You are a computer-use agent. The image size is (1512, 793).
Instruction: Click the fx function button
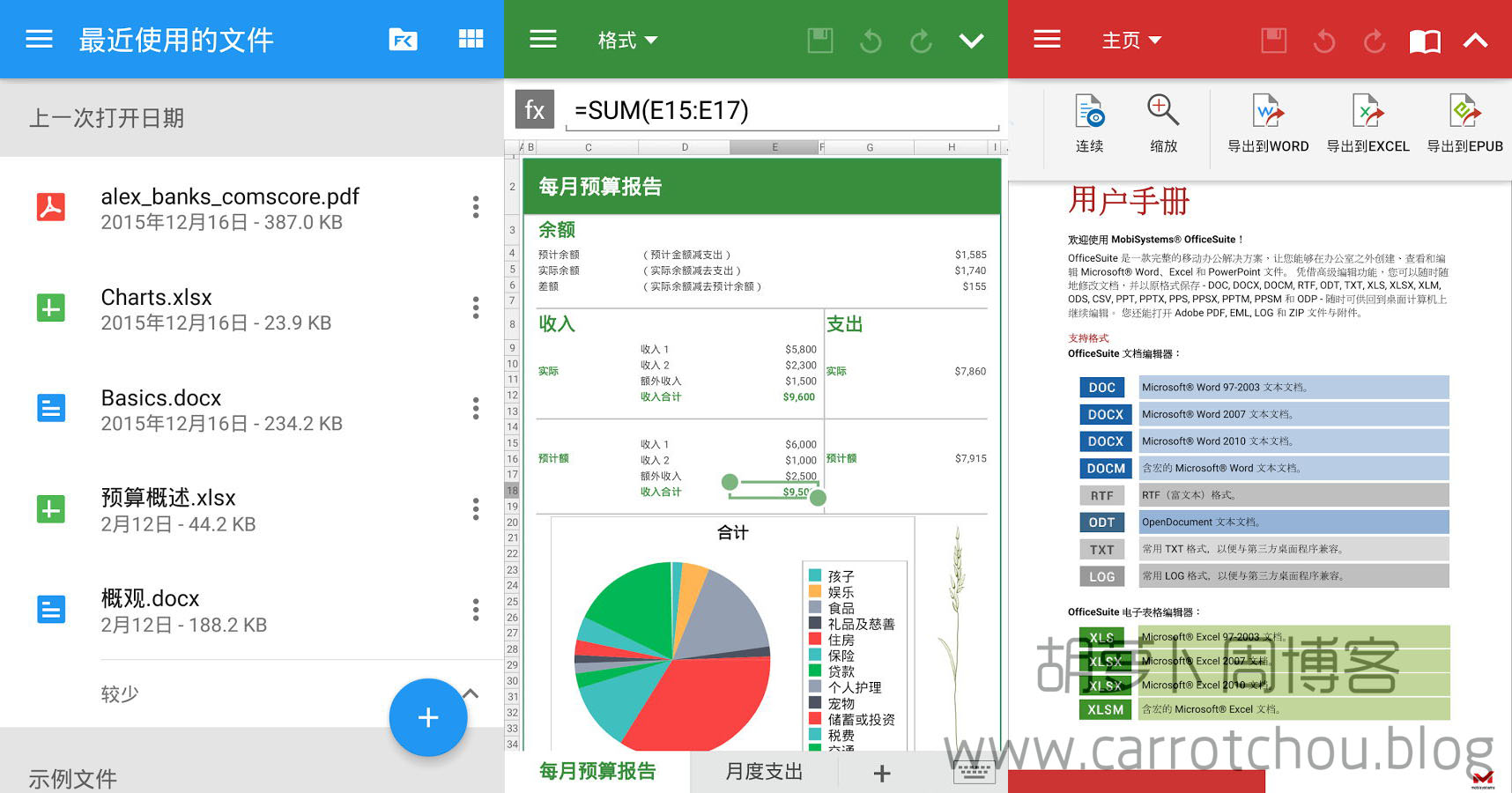[x=534, y=109]
